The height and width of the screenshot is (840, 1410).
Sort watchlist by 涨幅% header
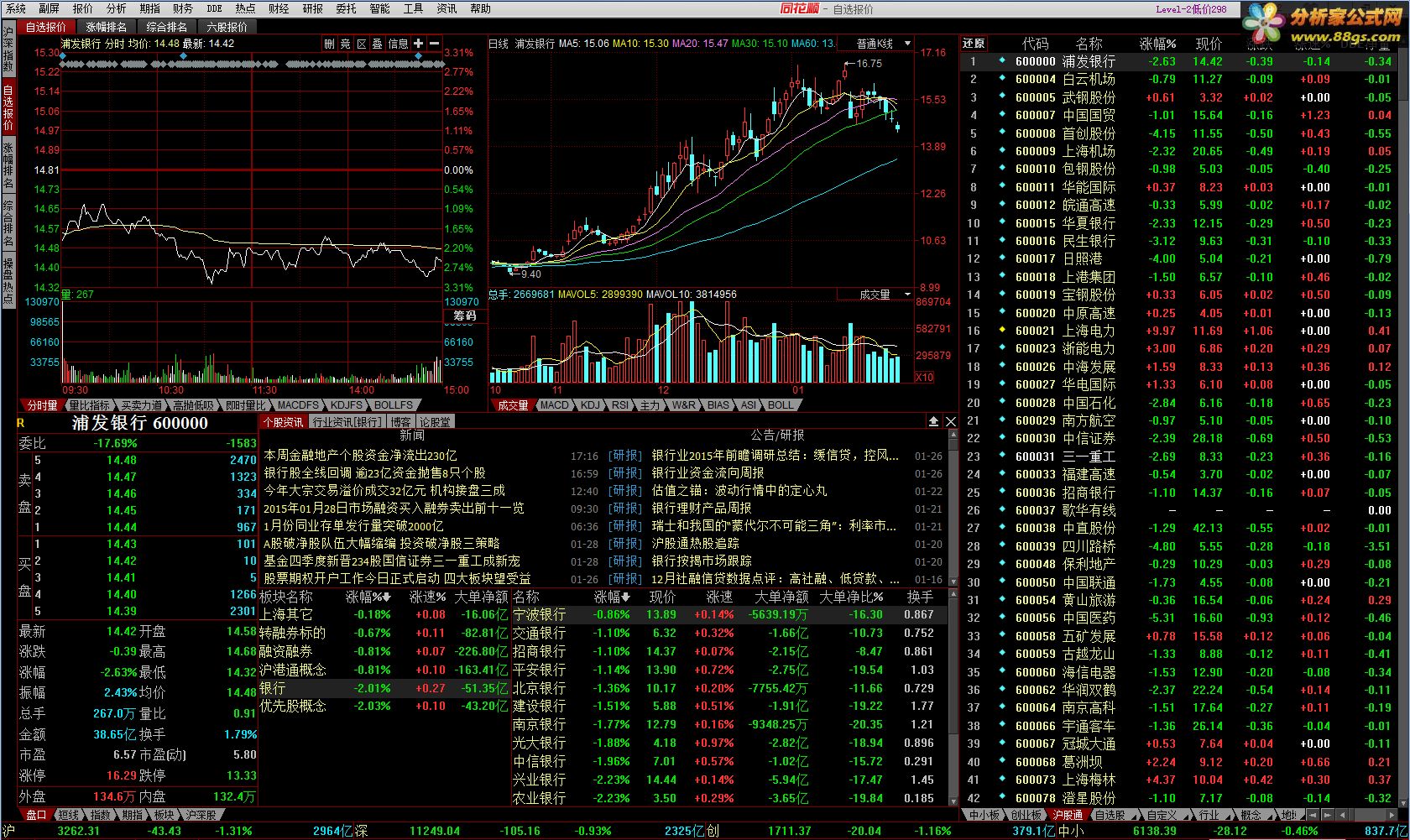click(1157, 44)
